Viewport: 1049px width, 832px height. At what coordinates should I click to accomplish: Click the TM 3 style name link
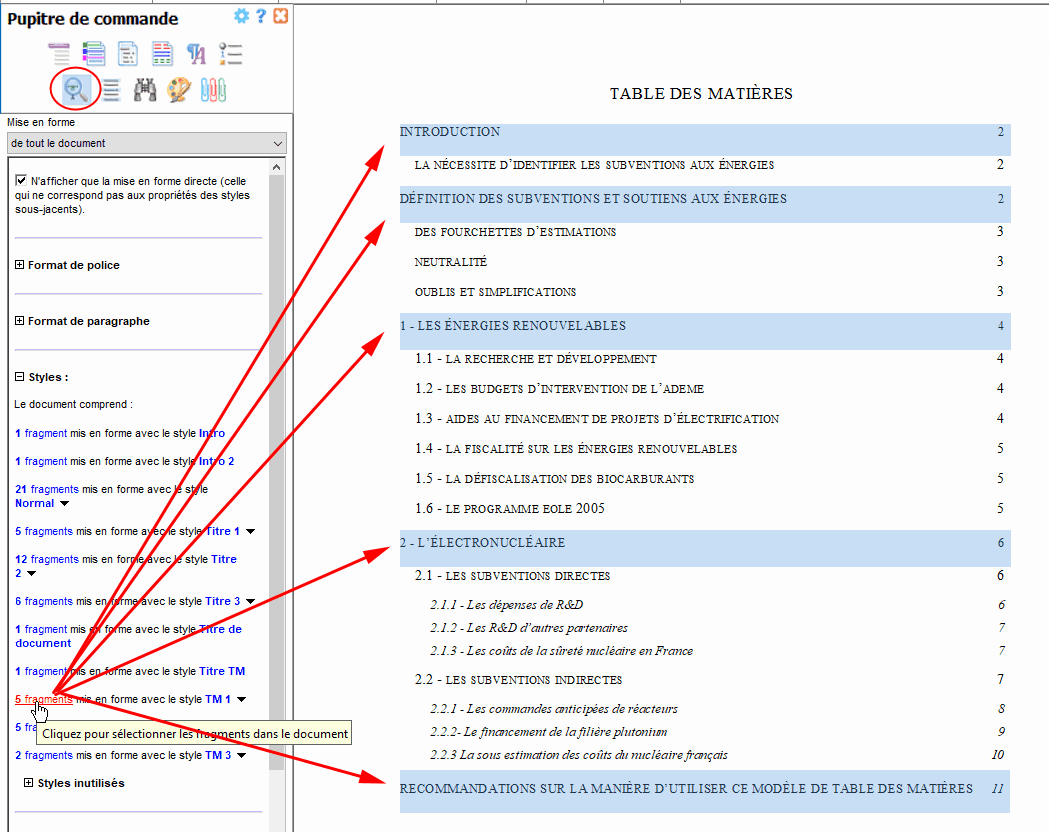coord(217,755)
